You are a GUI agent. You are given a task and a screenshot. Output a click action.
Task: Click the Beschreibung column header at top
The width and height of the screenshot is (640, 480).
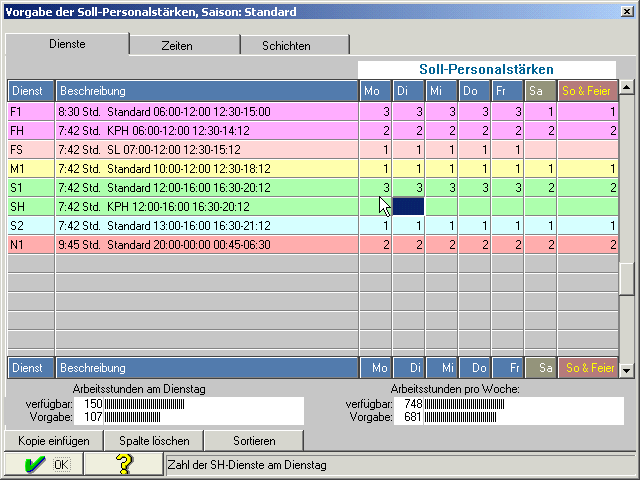click(207, 91)
